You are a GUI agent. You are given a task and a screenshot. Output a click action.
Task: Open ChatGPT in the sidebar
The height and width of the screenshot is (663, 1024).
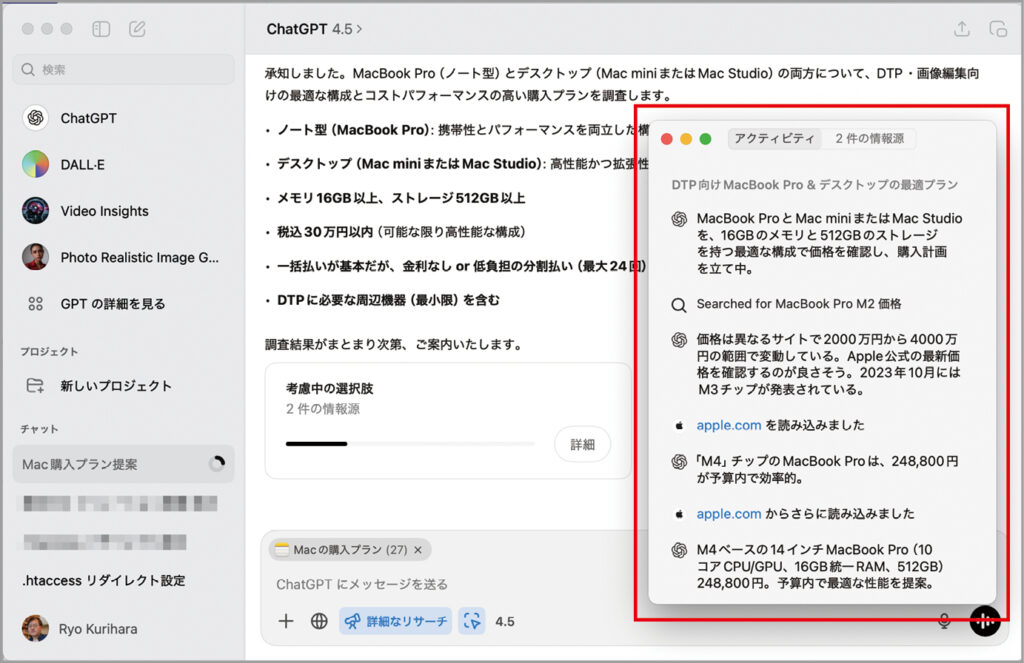click(89, 118)
